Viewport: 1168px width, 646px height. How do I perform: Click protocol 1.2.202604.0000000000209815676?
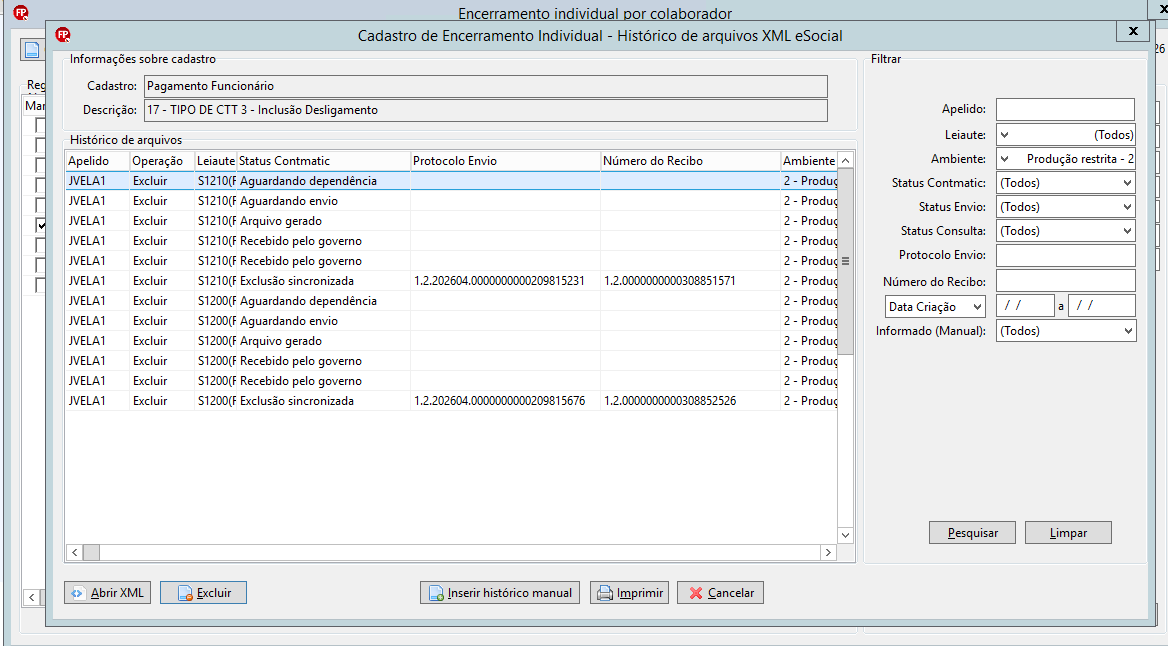click(x=499, y=401)
